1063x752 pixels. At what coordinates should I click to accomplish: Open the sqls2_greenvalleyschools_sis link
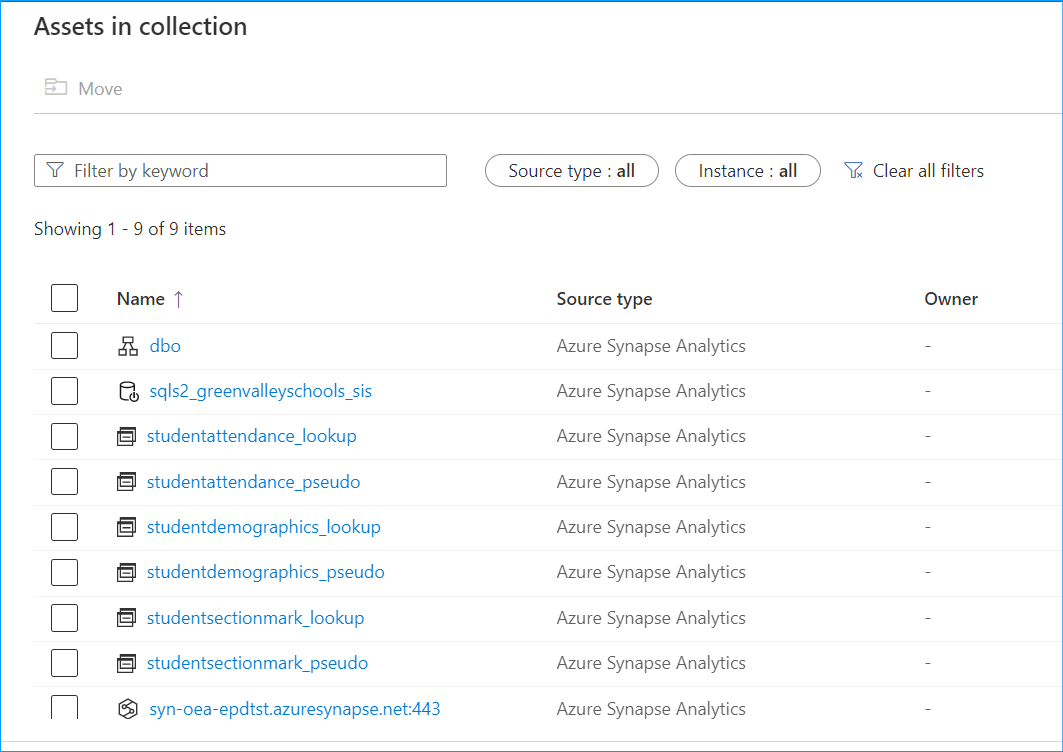260,391
